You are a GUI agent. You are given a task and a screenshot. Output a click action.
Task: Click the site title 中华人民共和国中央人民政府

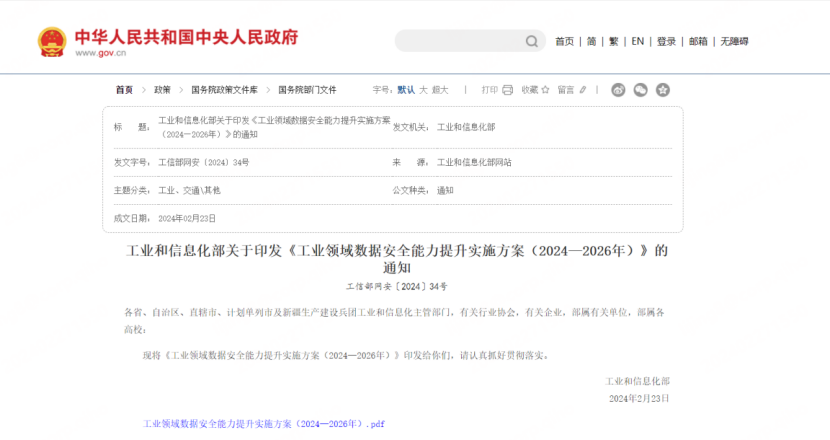click(x=186, y=37)
